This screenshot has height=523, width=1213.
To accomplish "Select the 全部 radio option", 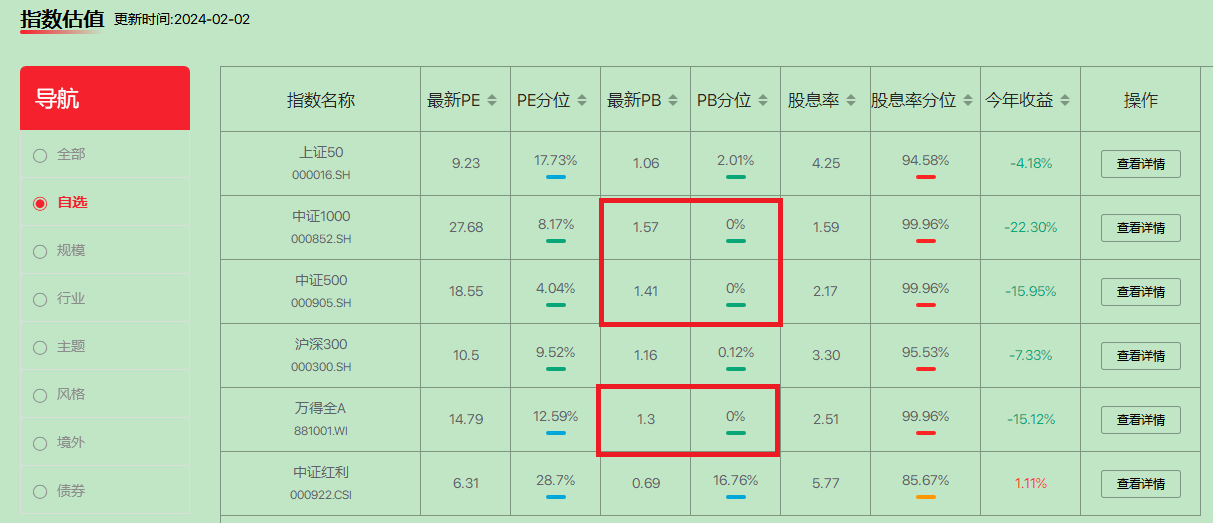I will [x=40, y=155].
